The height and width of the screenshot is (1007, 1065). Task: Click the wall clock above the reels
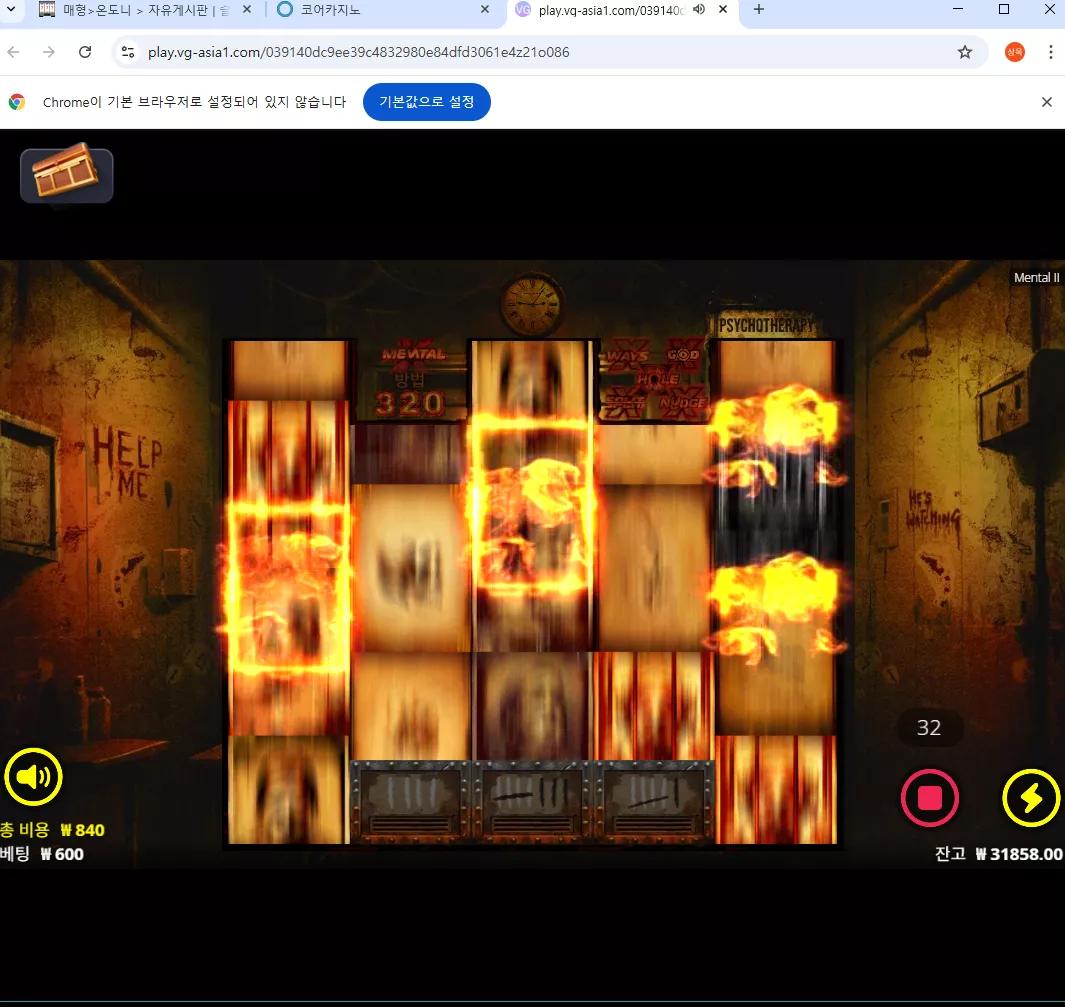click(532, 304)
